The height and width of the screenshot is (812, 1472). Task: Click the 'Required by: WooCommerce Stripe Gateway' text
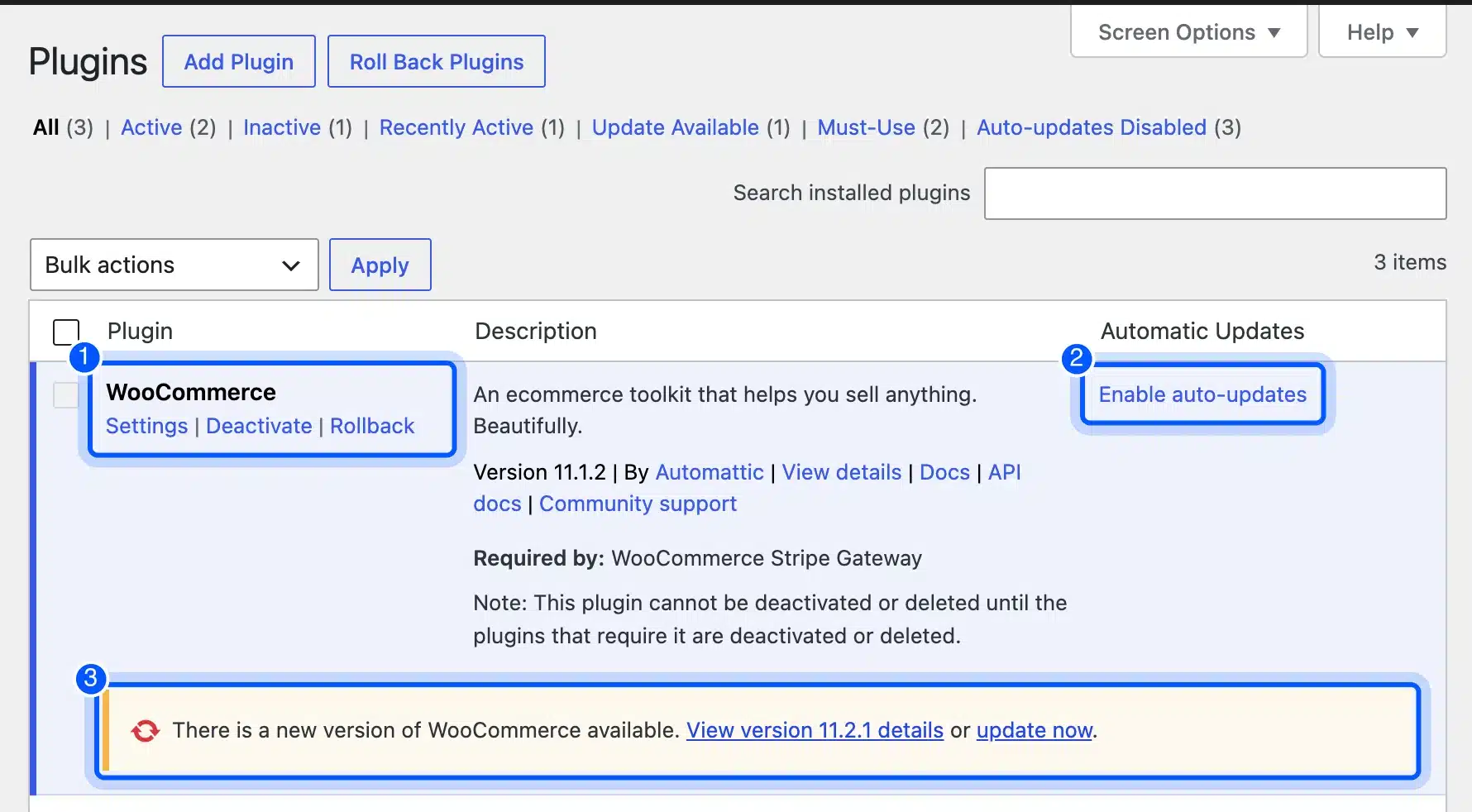697,558
